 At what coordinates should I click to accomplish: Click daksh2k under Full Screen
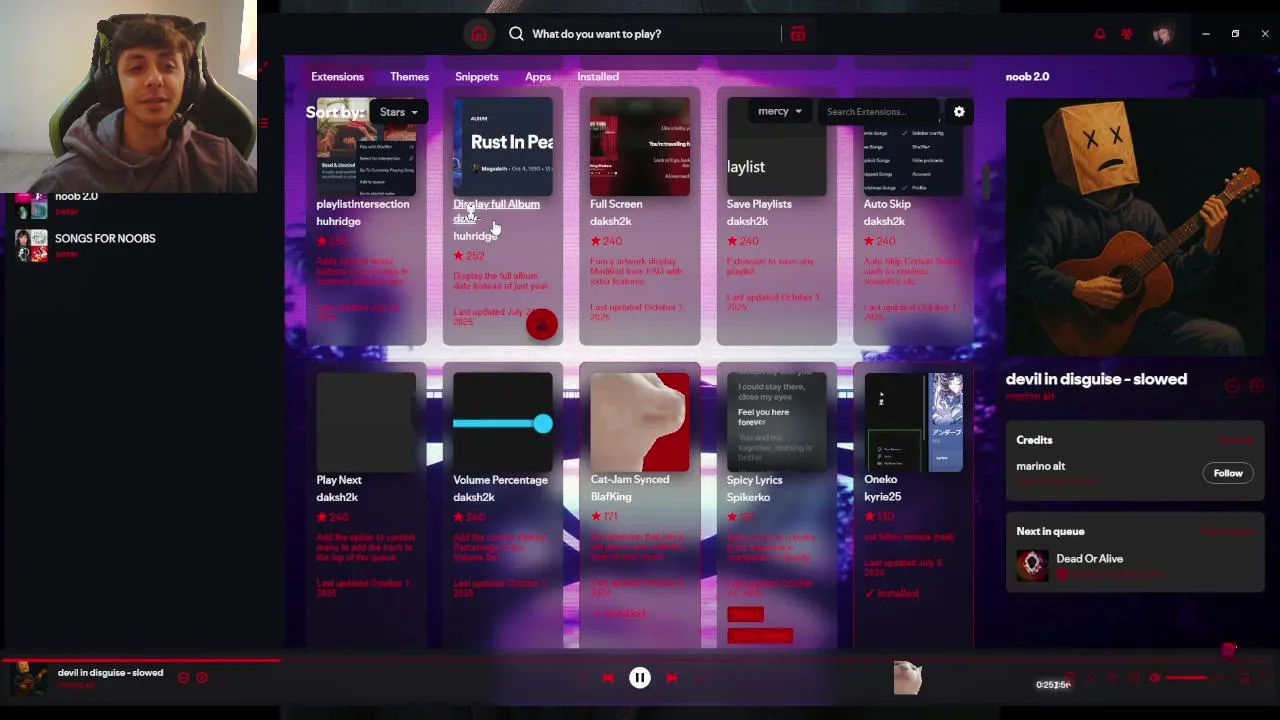610,221
